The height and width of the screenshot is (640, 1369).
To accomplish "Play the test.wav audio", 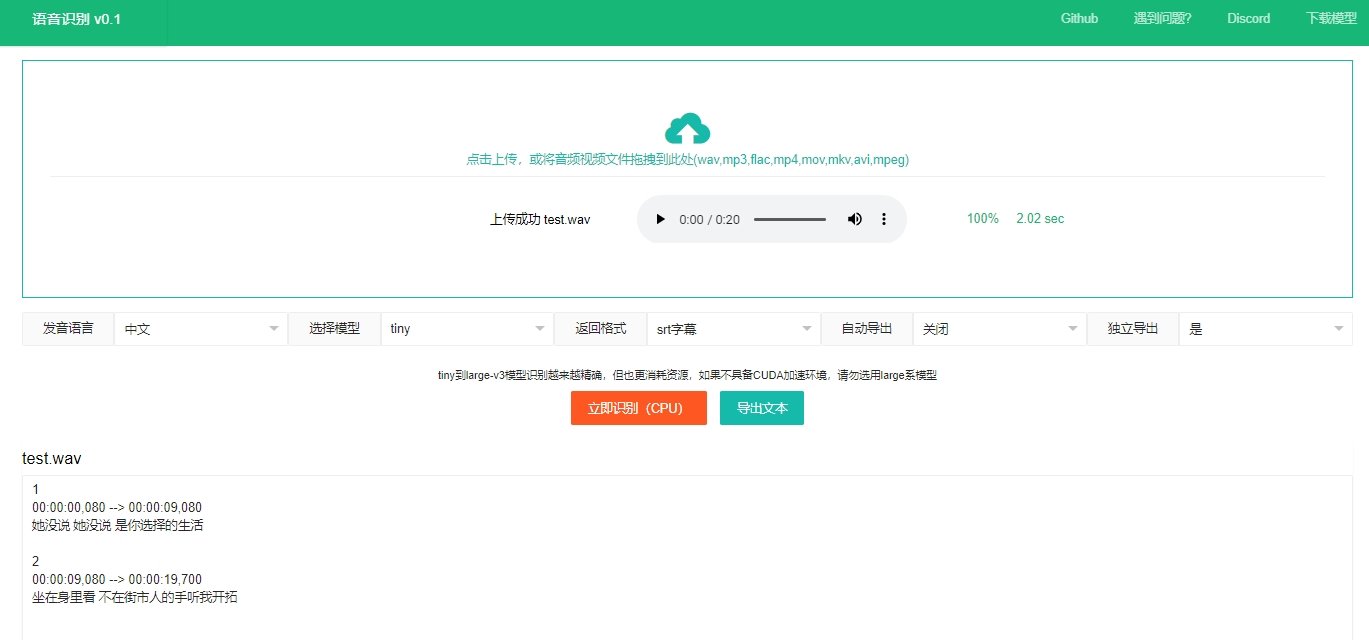I will point(660,219).
